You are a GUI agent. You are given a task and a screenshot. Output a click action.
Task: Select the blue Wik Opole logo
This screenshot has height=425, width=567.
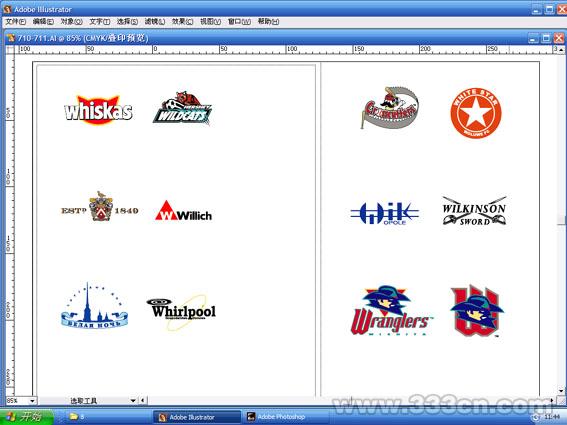(384, 213)
